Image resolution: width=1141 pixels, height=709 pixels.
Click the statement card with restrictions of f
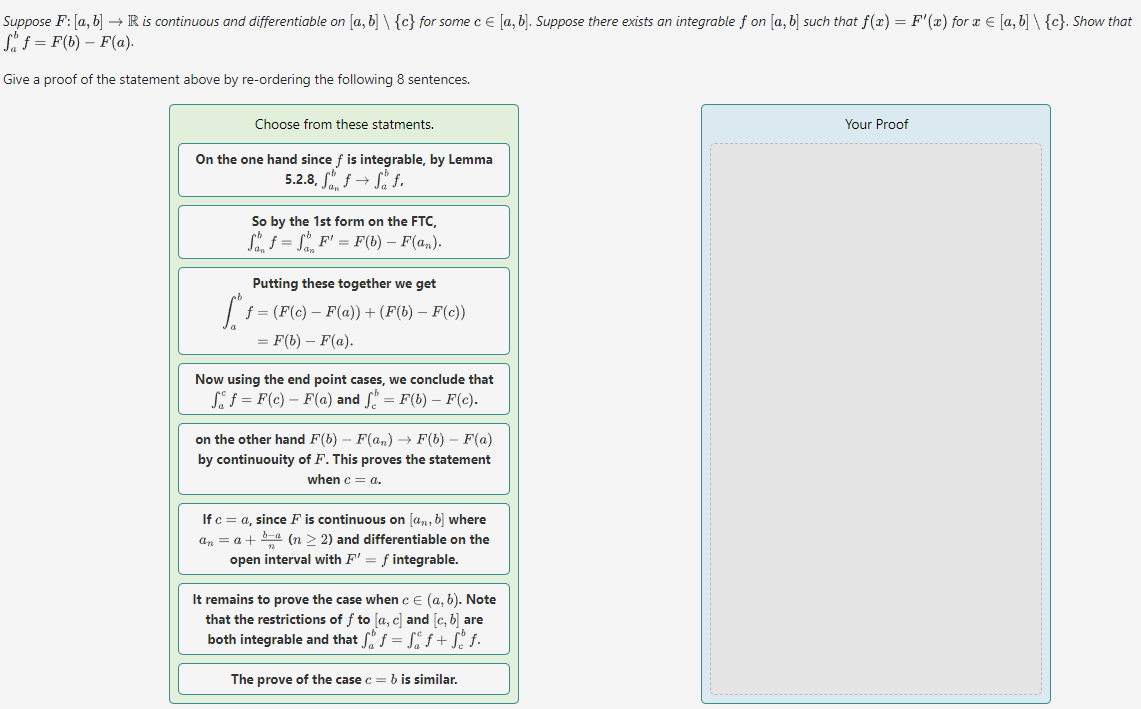click(x=344, y=618)
